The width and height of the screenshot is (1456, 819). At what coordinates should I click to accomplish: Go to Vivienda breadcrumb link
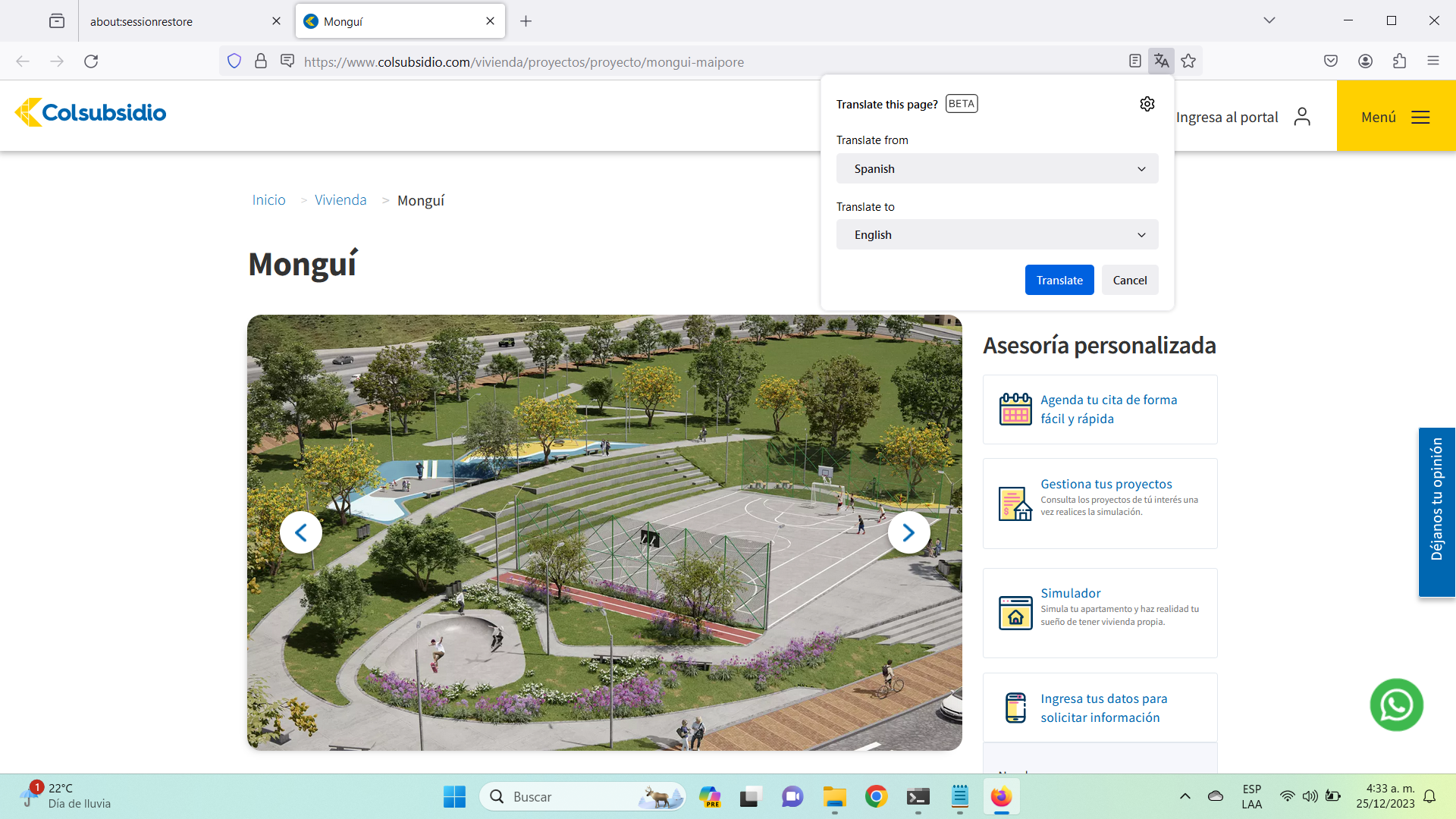[340, 200]
